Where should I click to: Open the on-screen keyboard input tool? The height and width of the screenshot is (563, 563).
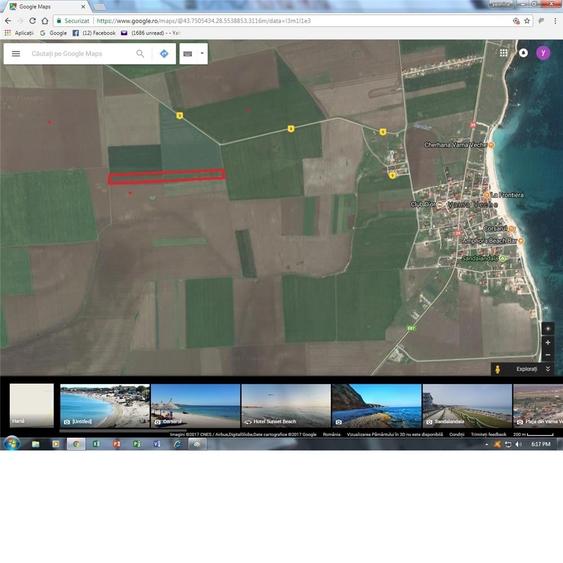pyautogui.click(x=188, y=54)
